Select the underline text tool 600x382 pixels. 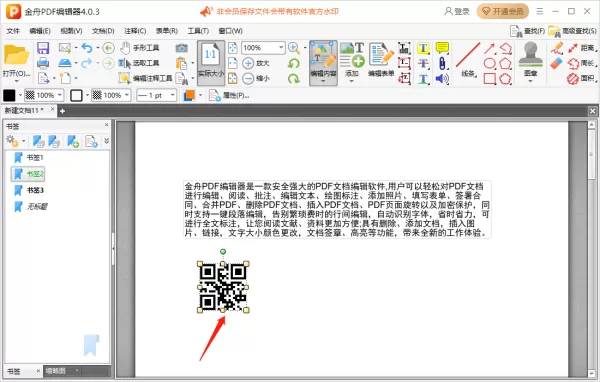423,79
